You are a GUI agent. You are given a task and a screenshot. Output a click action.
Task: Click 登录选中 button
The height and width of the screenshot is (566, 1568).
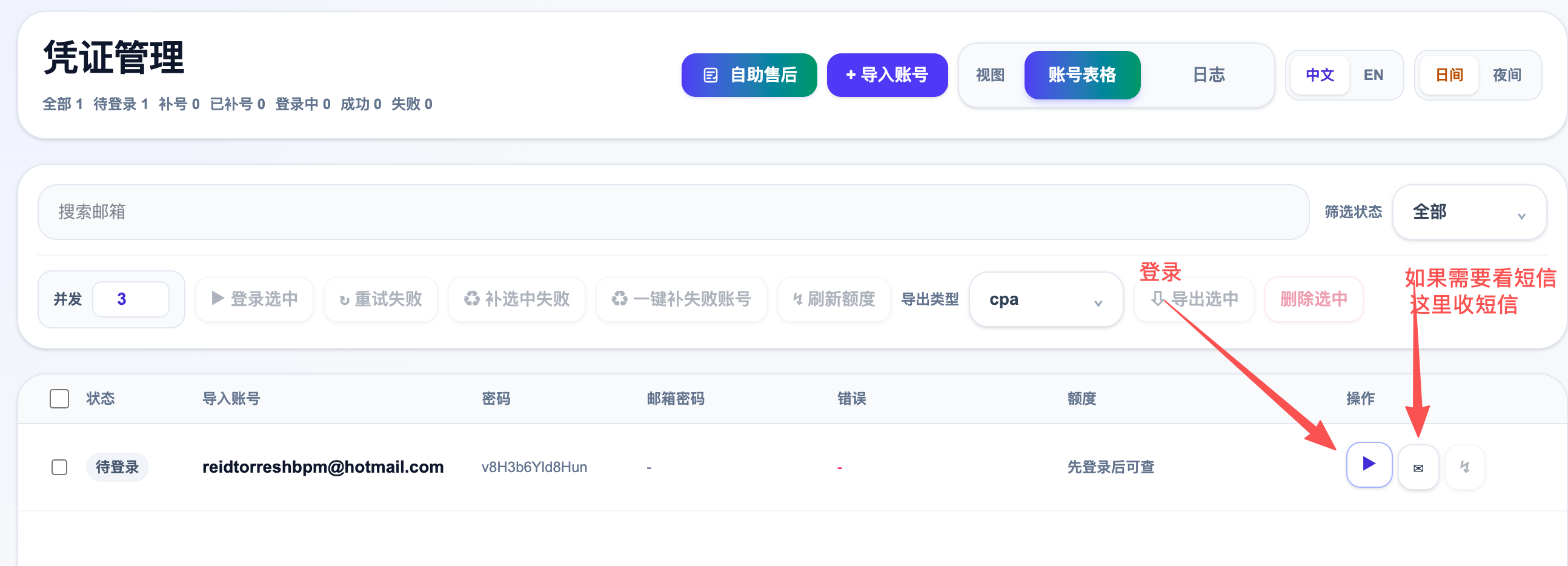254,299
